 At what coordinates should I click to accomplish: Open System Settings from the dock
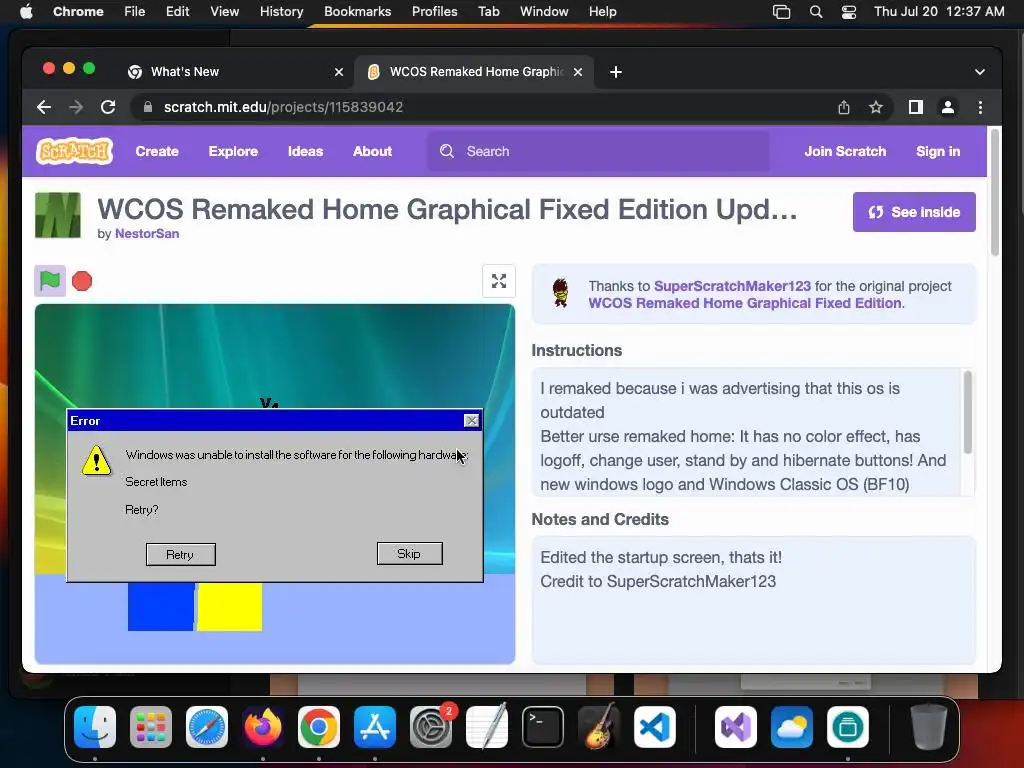coord(431,727)
